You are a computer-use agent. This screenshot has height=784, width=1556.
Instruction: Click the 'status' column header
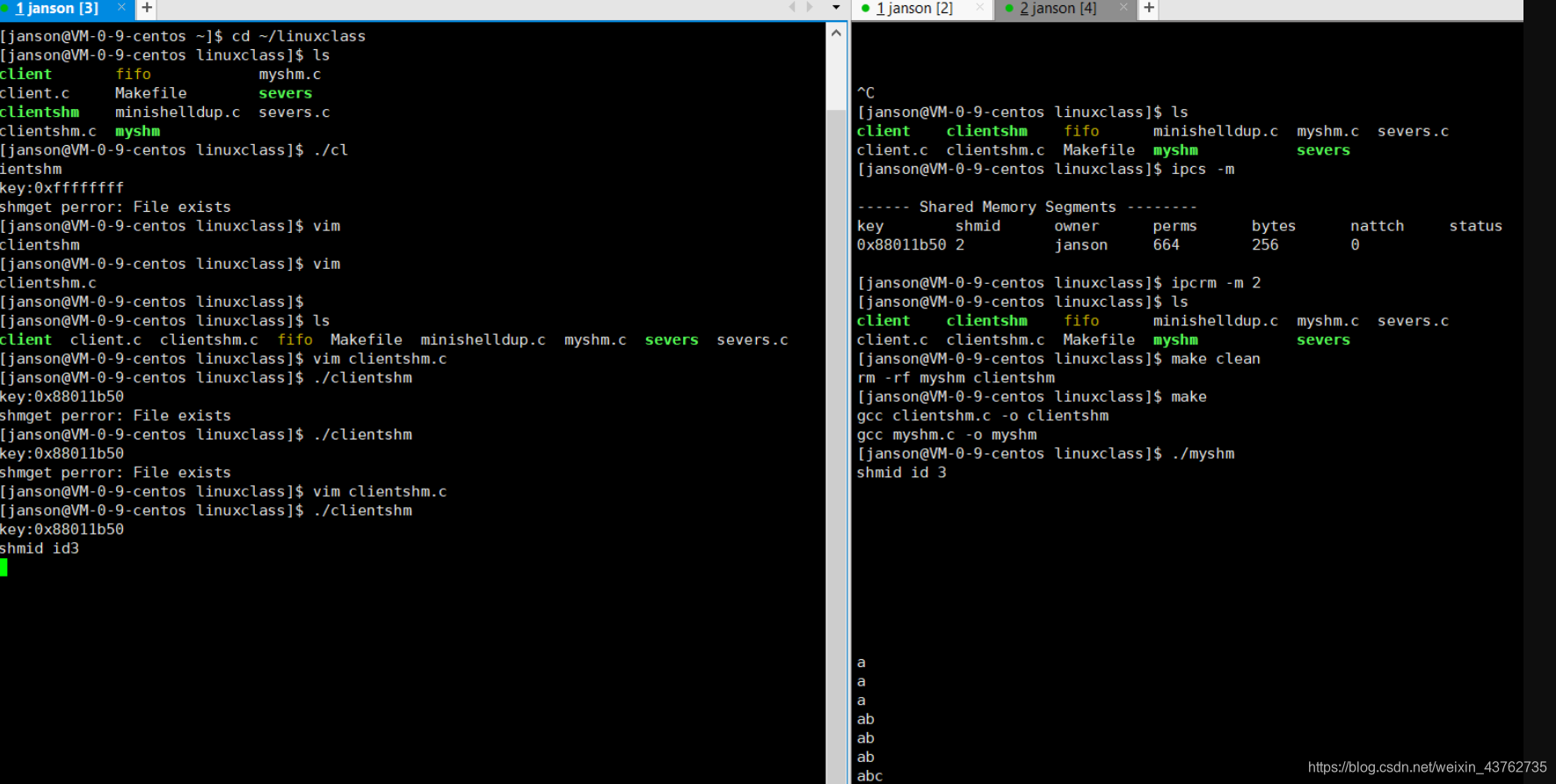click(1476, 226)
